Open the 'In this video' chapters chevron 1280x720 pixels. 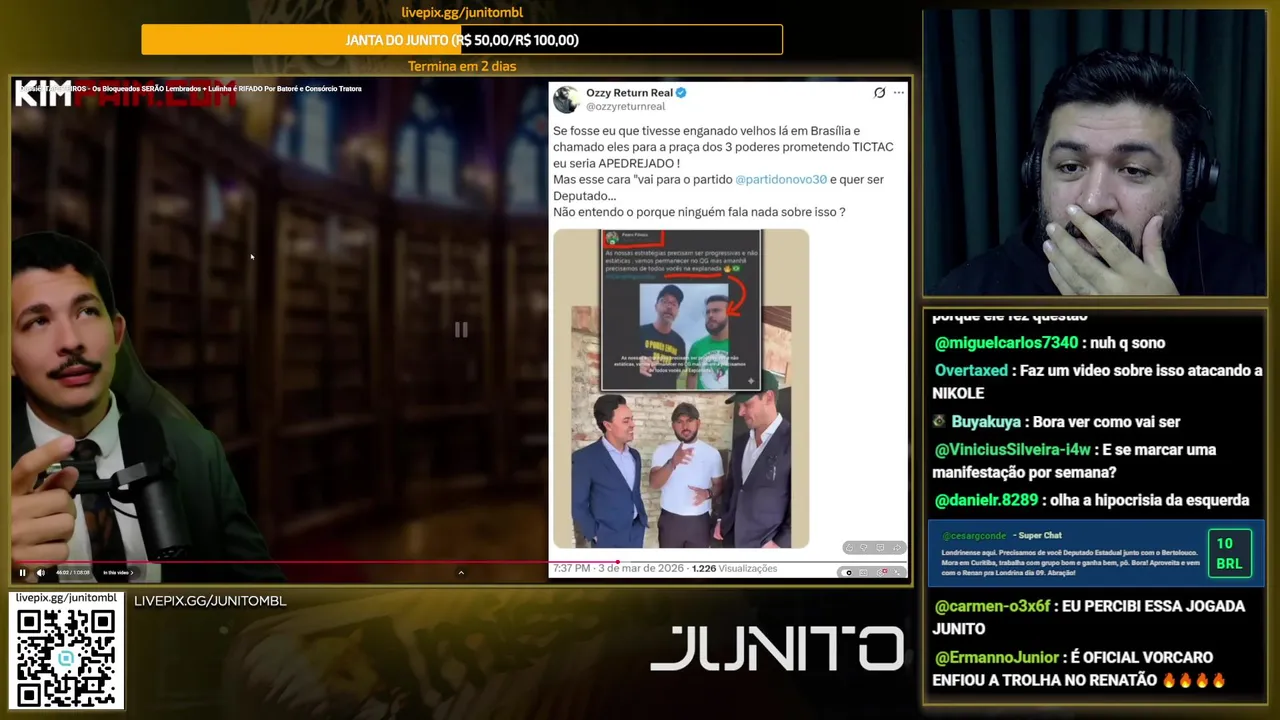pyautogui.click(x=132, y=573)
